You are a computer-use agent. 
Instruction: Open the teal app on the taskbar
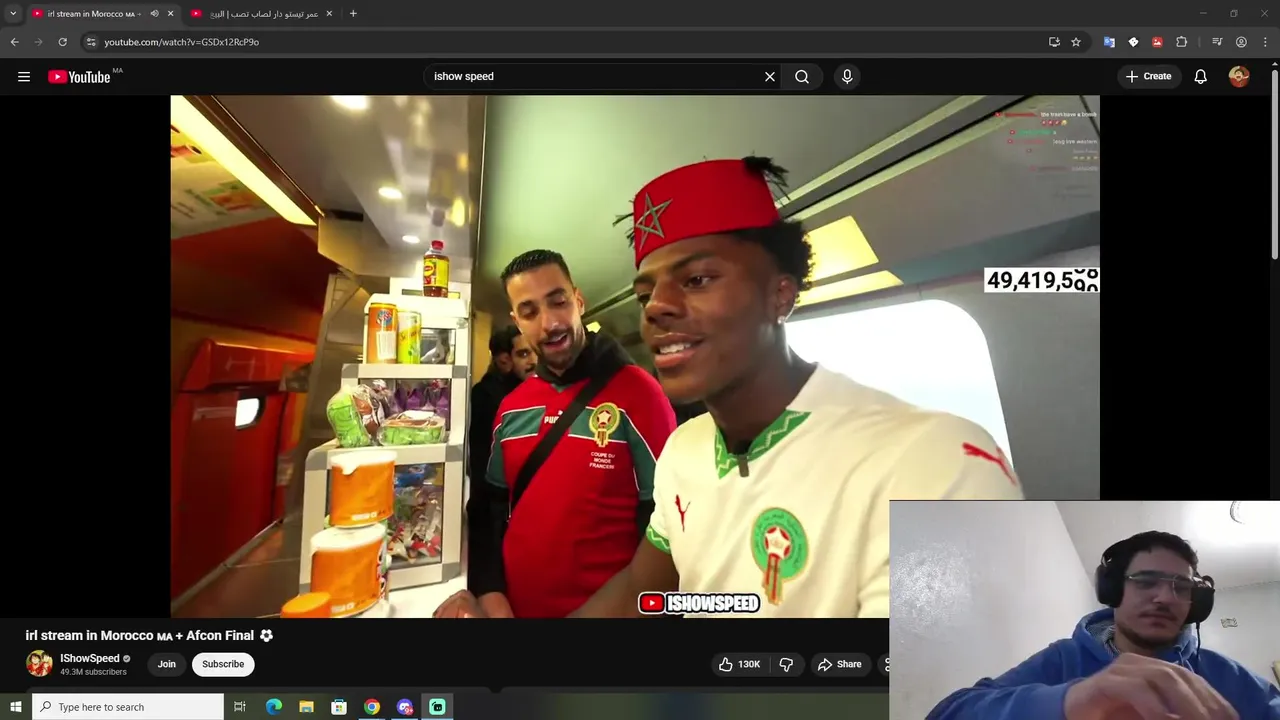point(437,707)
